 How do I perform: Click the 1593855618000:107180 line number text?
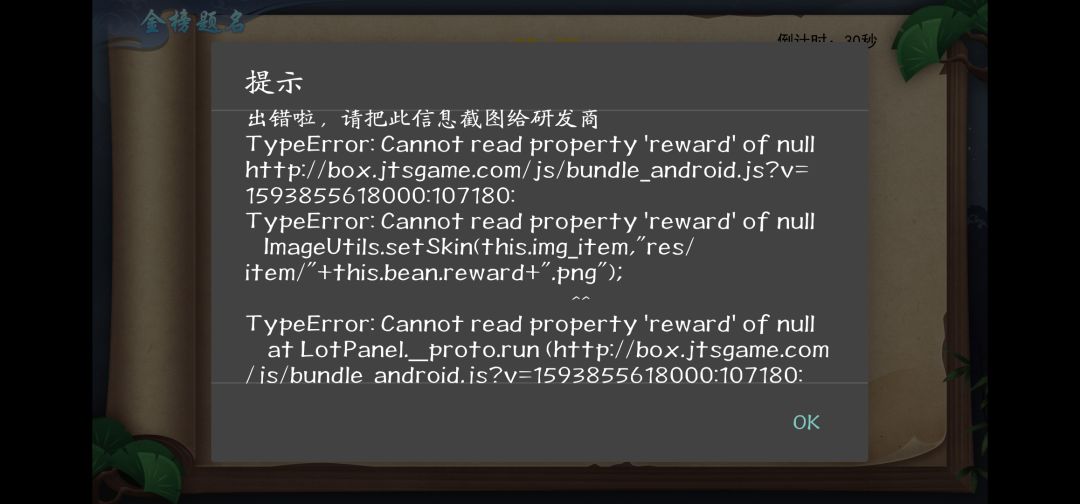(380, 196)
